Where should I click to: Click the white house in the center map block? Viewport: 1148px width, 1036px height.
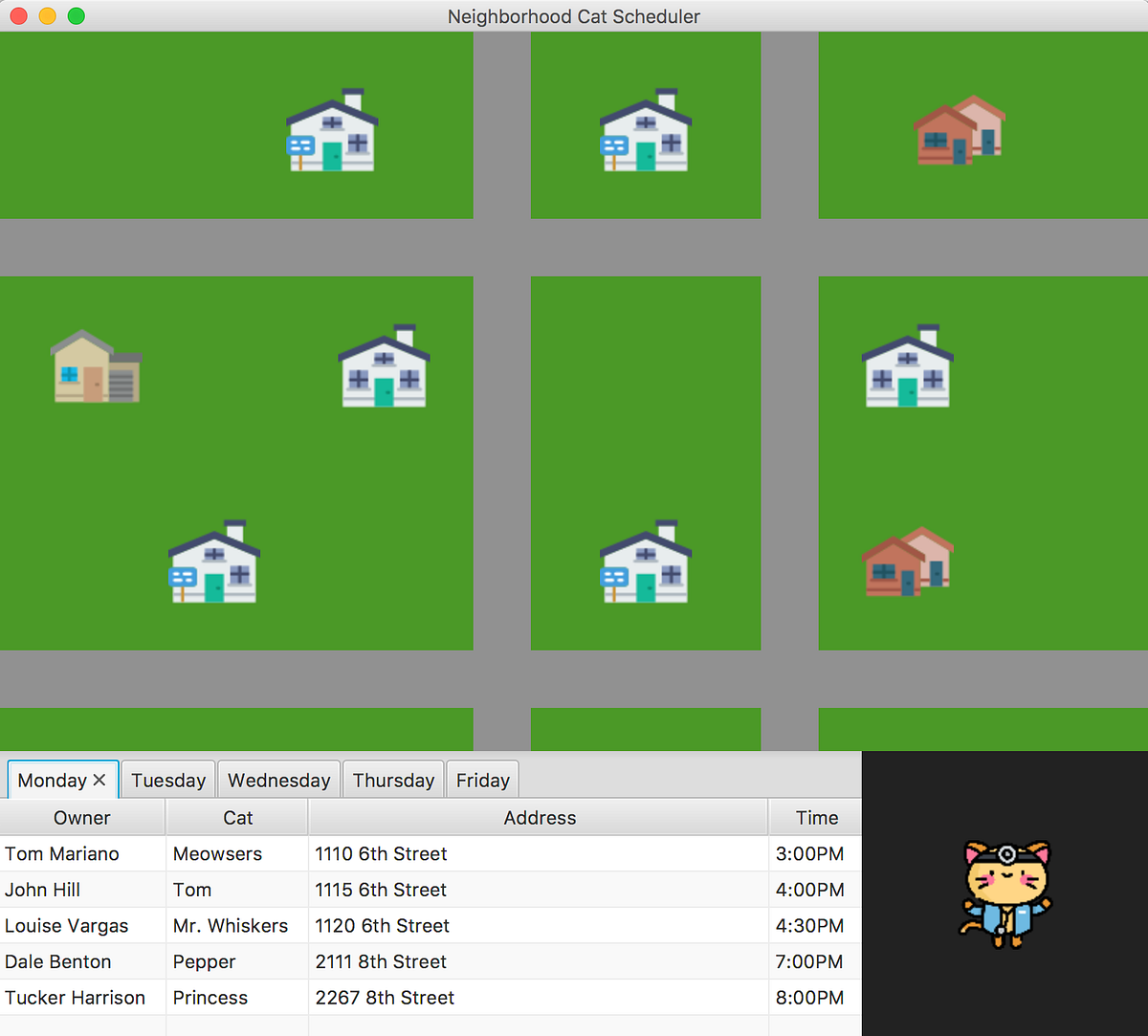tap(645, 564)
